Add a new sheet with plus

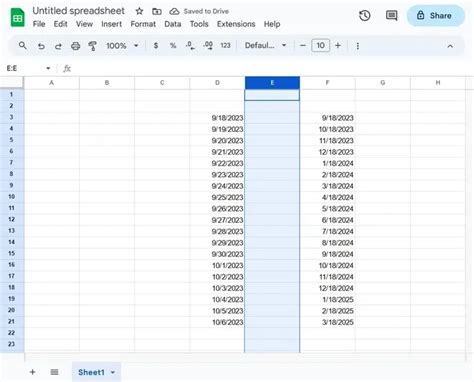point(32,372)
